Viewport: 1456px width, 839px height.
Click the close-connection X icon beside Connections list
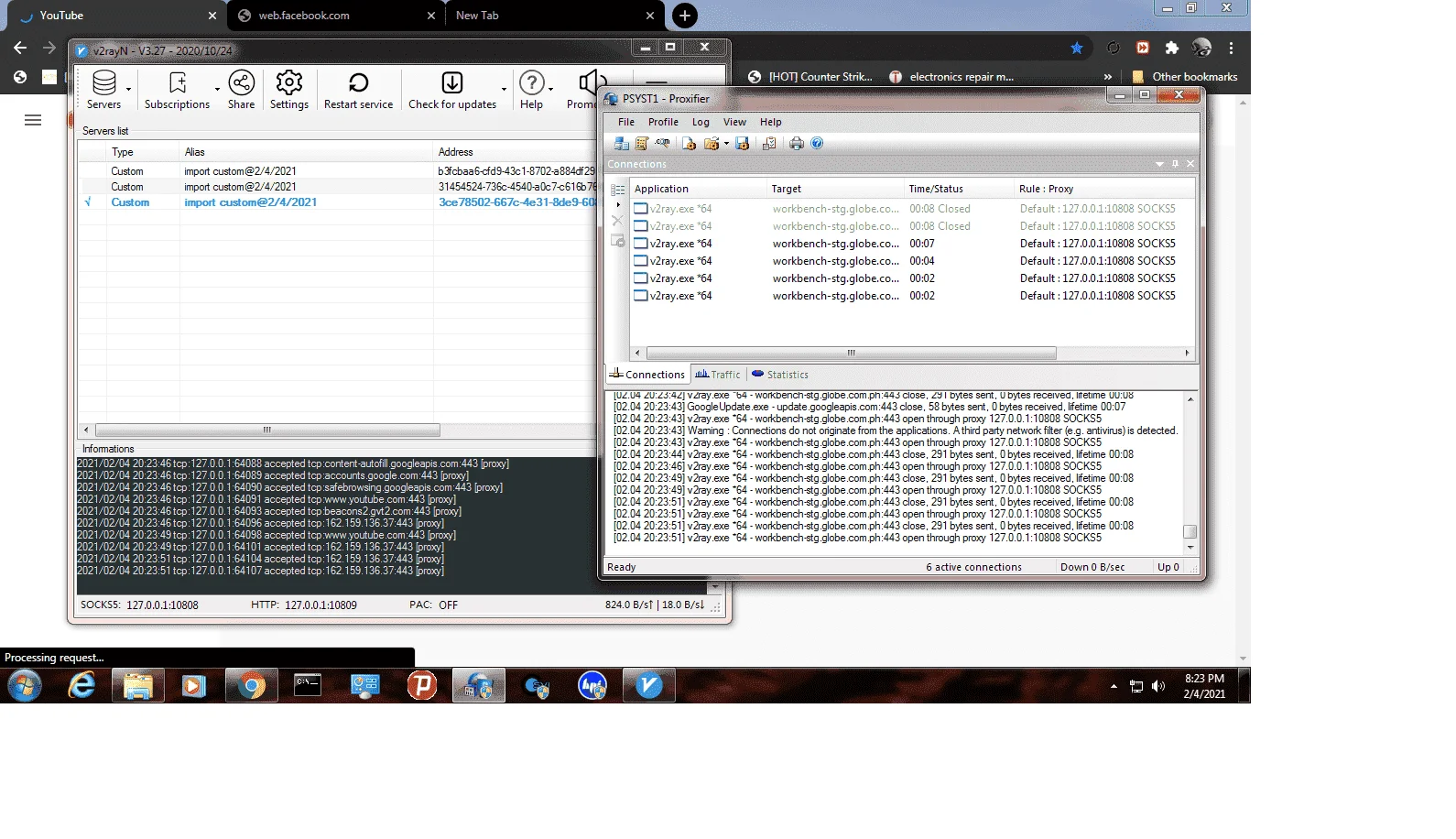click(x=617, y=221)
